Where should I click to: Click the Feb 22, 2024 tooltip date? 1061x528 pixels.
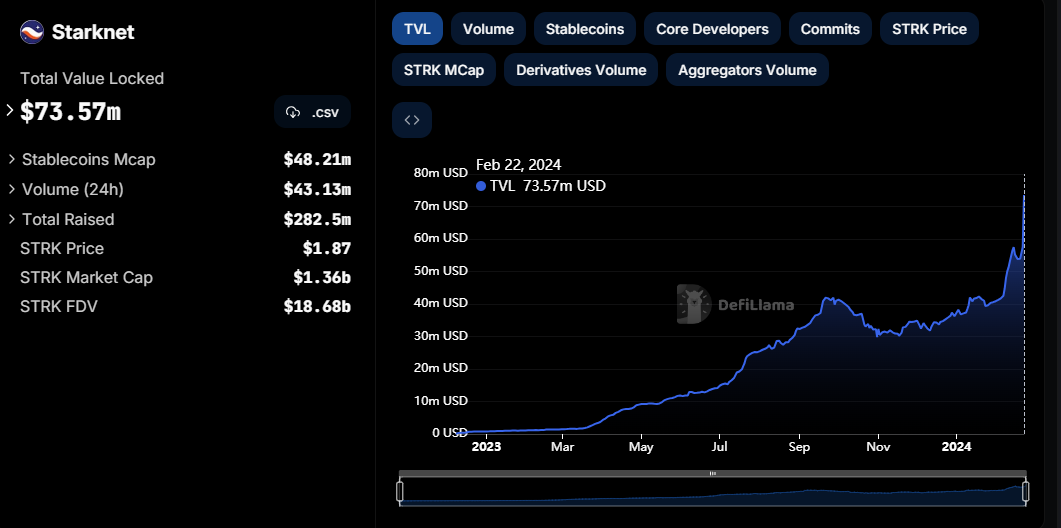click(x=518, y=164)
